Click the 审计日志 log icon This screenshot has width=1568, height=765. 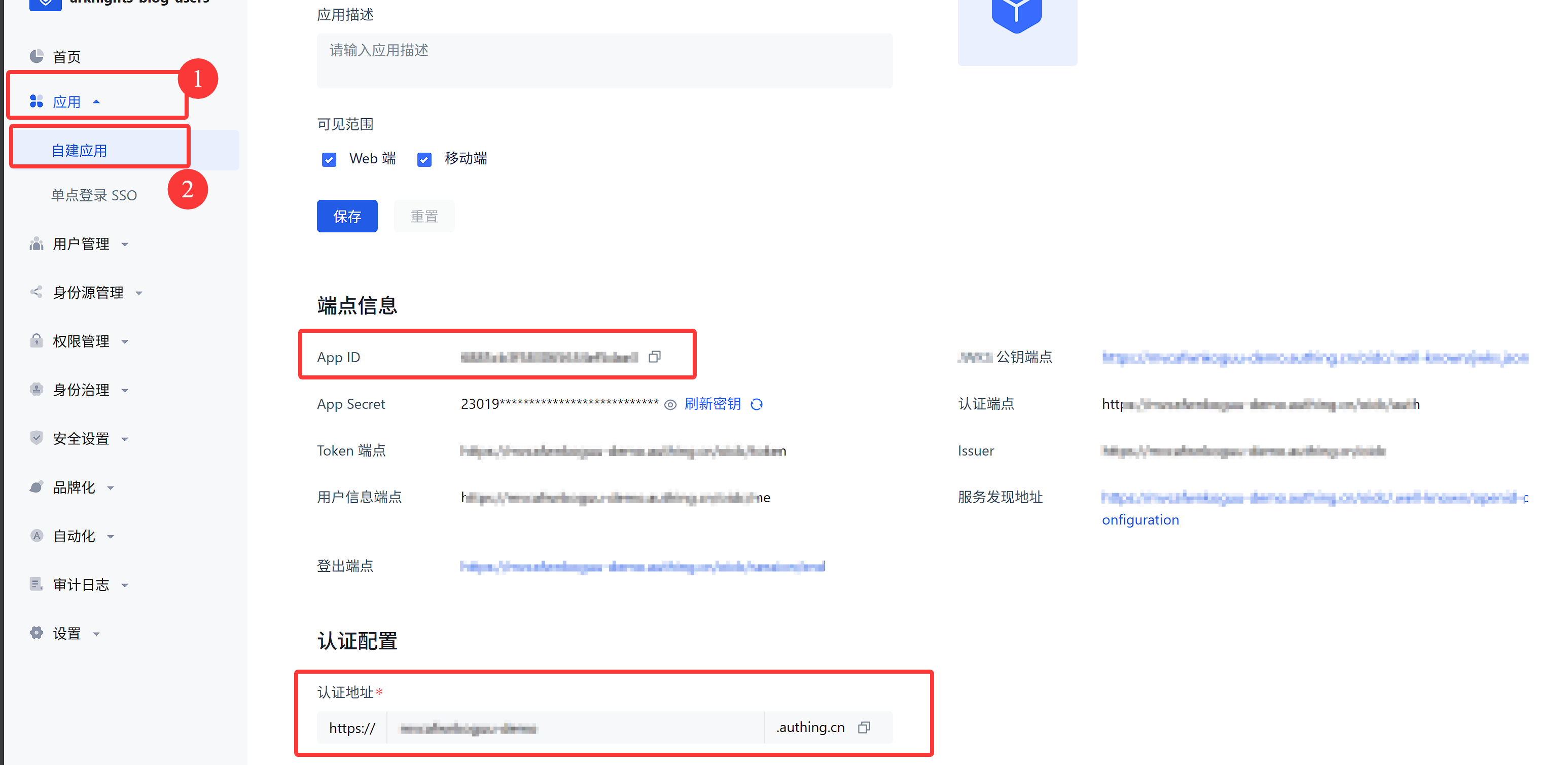[37, 584]
